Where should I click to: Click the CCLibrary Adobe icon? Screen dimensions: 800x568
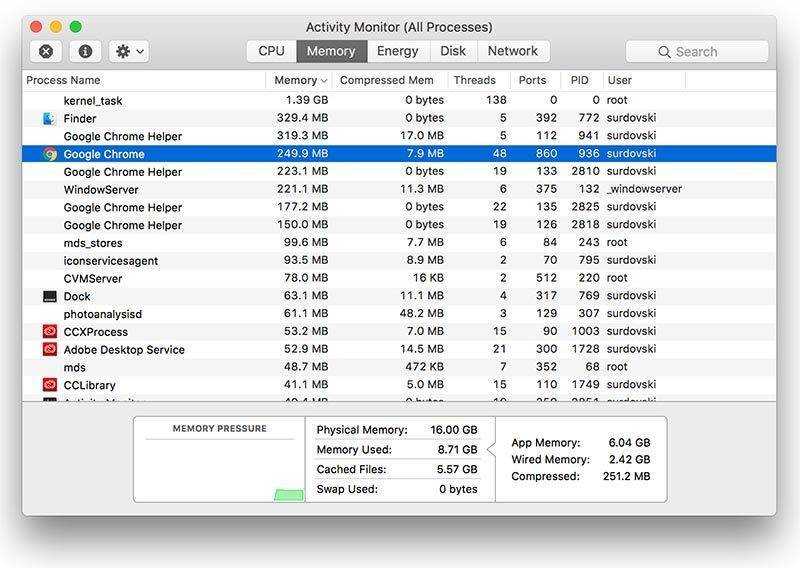(x=49, y=385)
